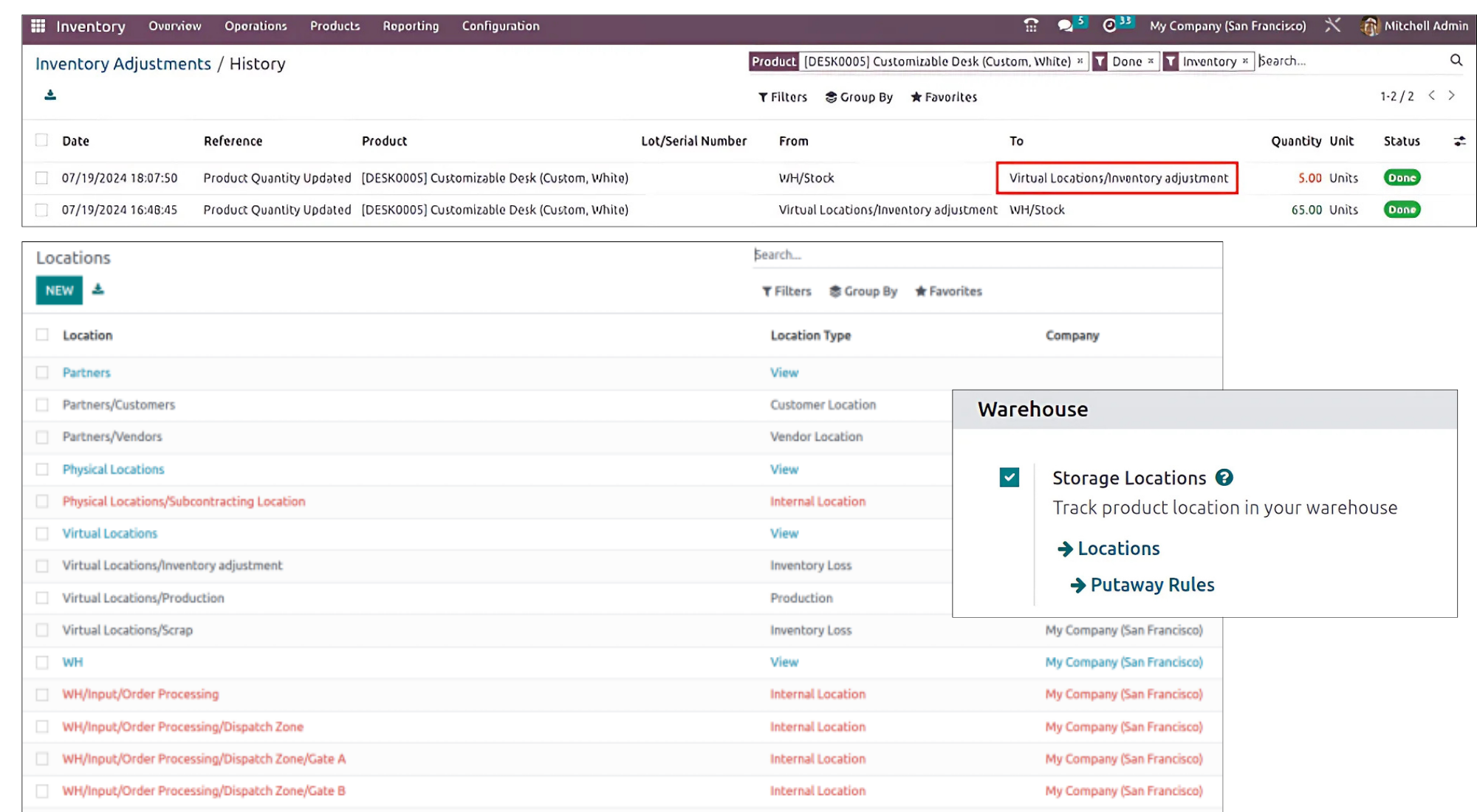Open the activities clock icon
The height and width of the screenshot is (812, 1477).
coord(1109,26)
